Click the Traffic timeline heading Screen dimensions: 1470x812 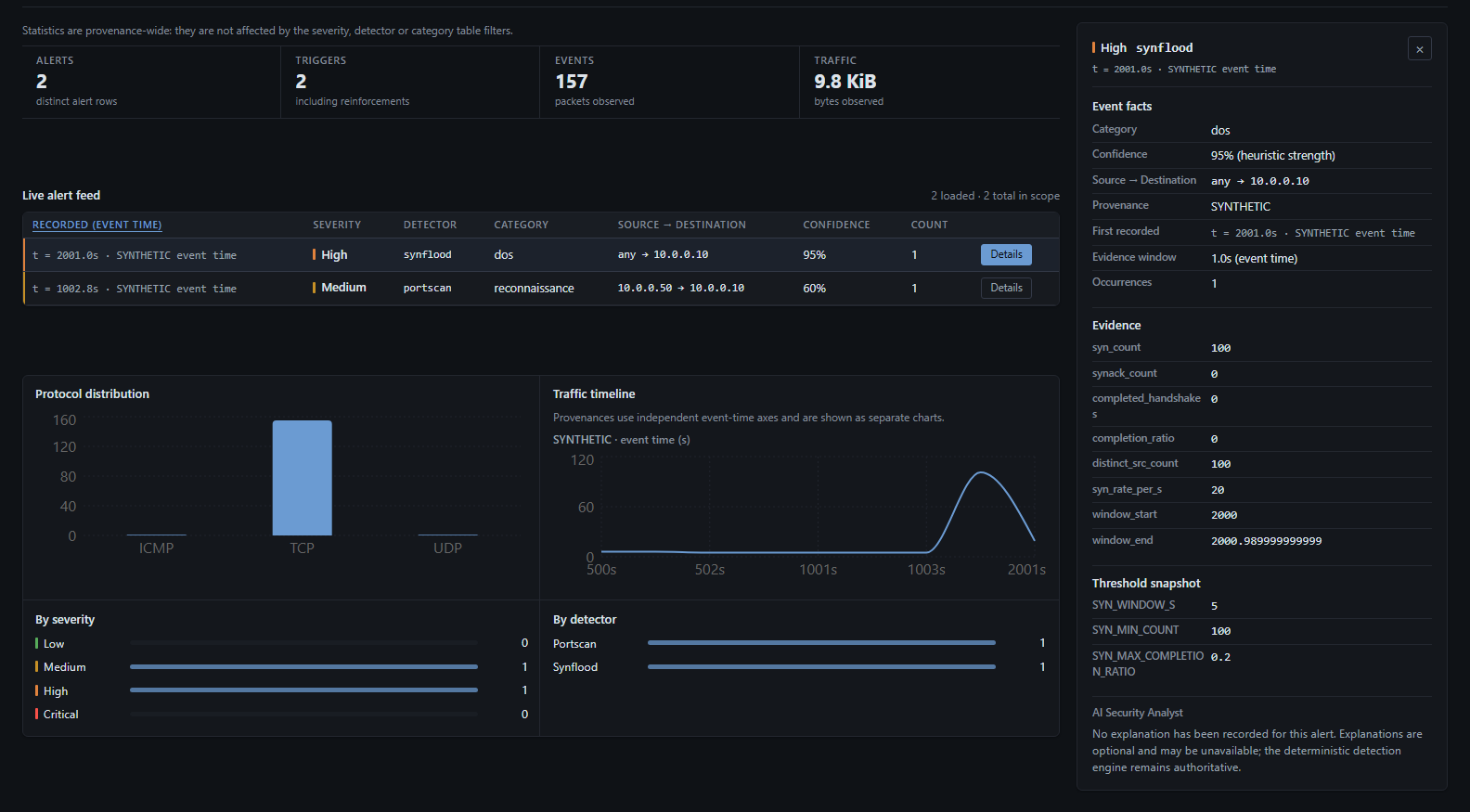pyautogui.click(x=594, y=393)
